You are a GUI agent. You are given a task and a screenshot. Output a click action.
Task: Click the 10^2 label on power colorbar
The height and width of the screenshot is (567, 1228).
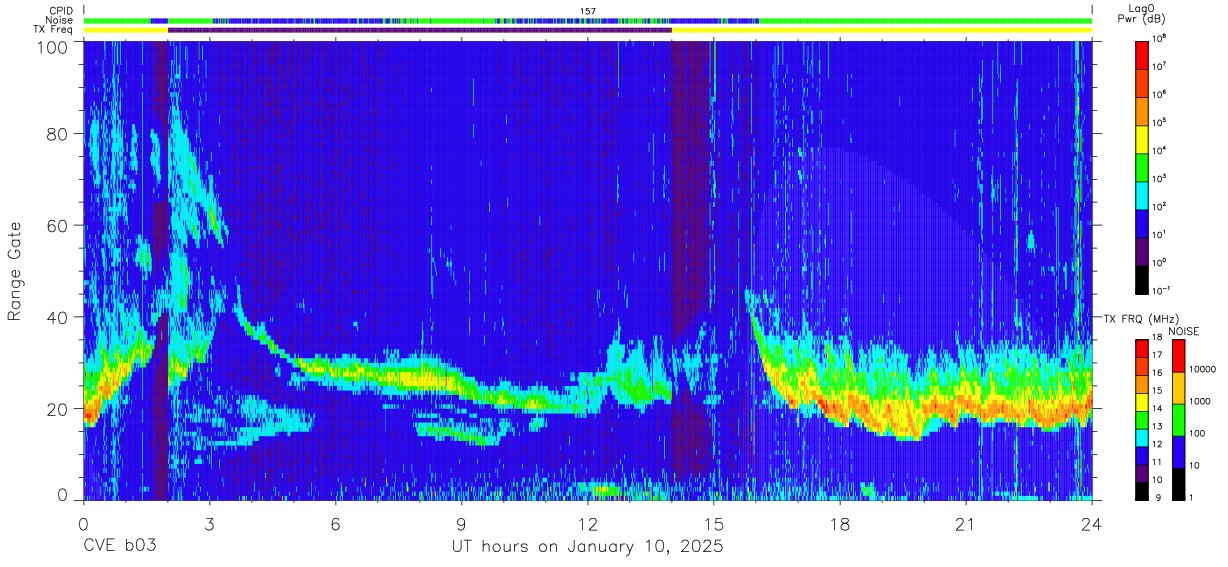1160,207
